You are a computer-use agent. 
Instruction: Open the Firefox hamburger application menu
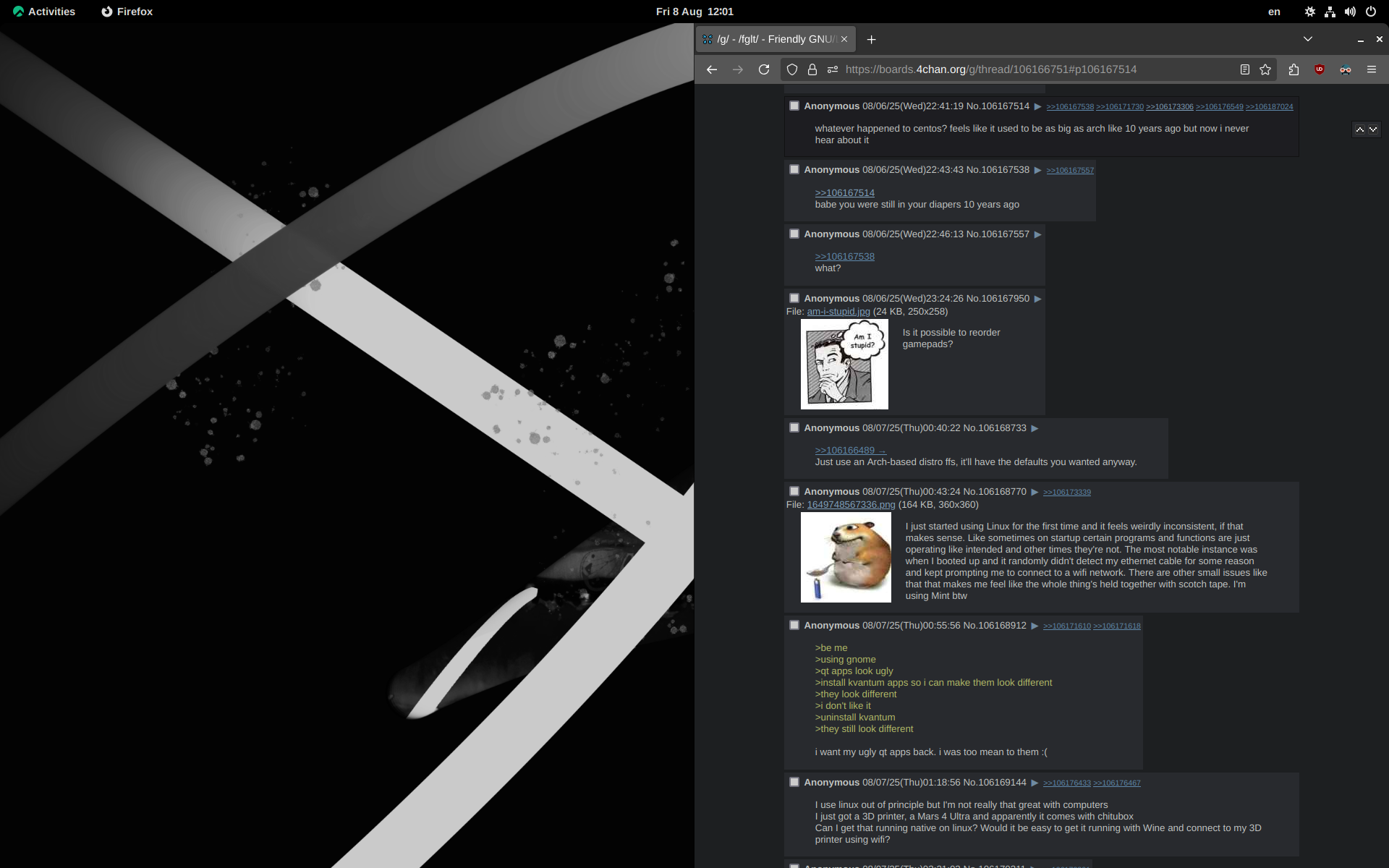[x=1371, y=69]
